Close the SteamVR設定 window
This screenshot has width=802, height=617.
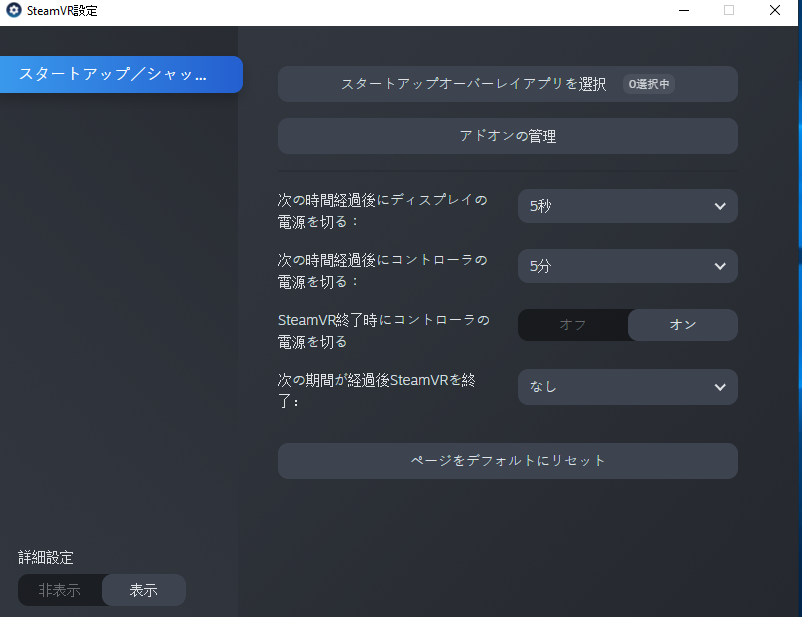pos(774,10)
